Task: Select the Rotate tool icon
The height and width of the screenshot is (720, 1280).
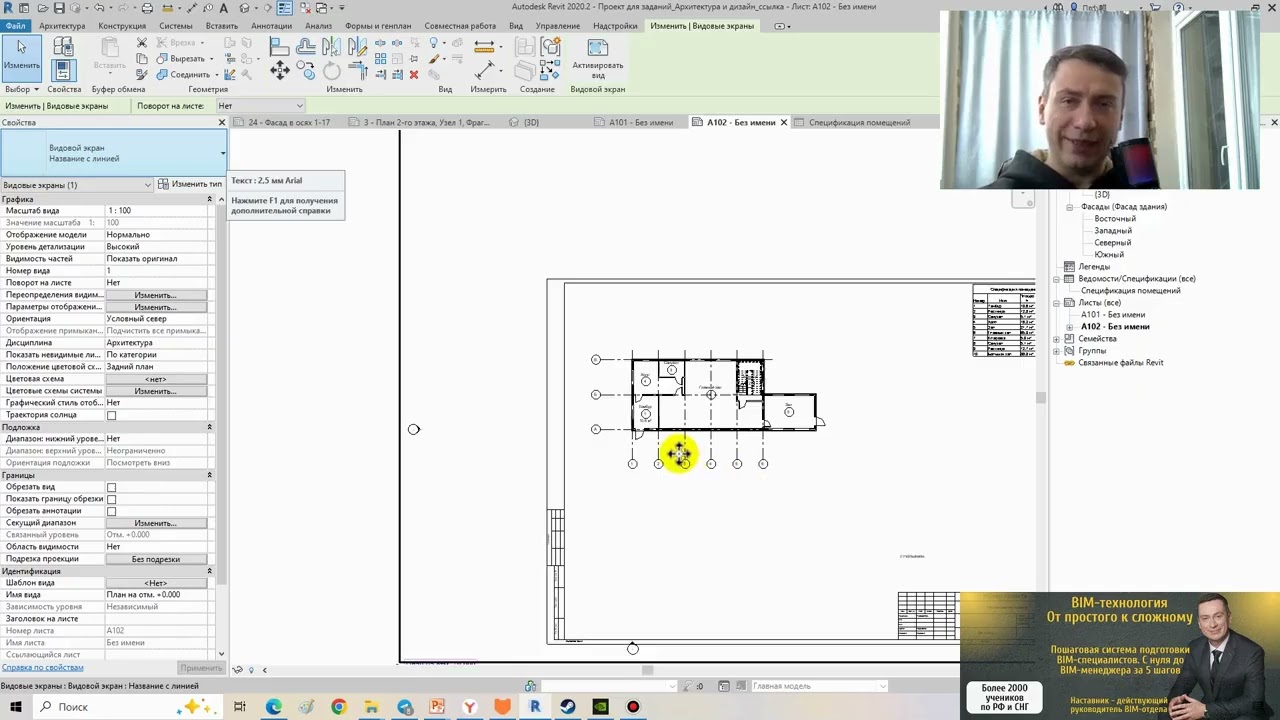Action: pos(331,70)
